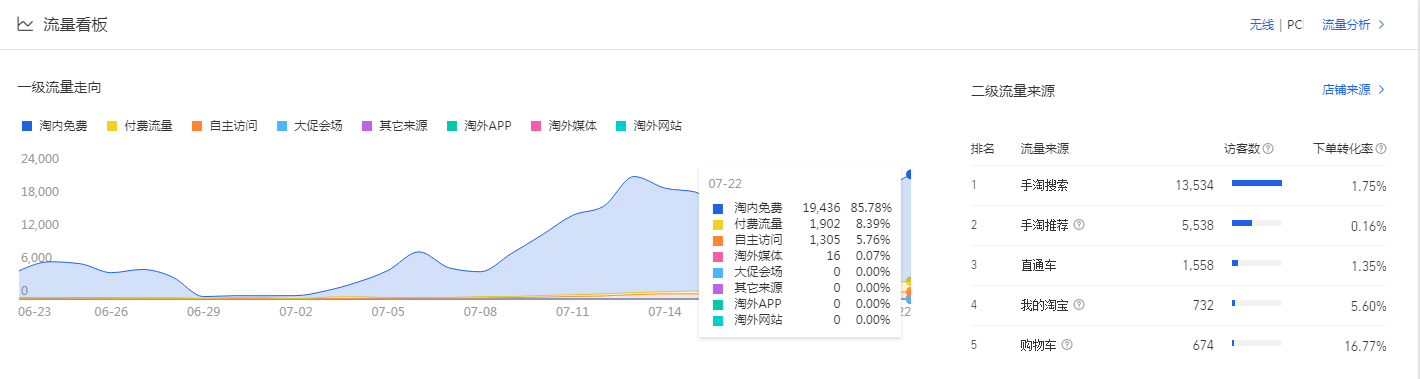Click 我的淘宝 traffic source
The width and height of the screenshot is (1420, 379).
1044,306
